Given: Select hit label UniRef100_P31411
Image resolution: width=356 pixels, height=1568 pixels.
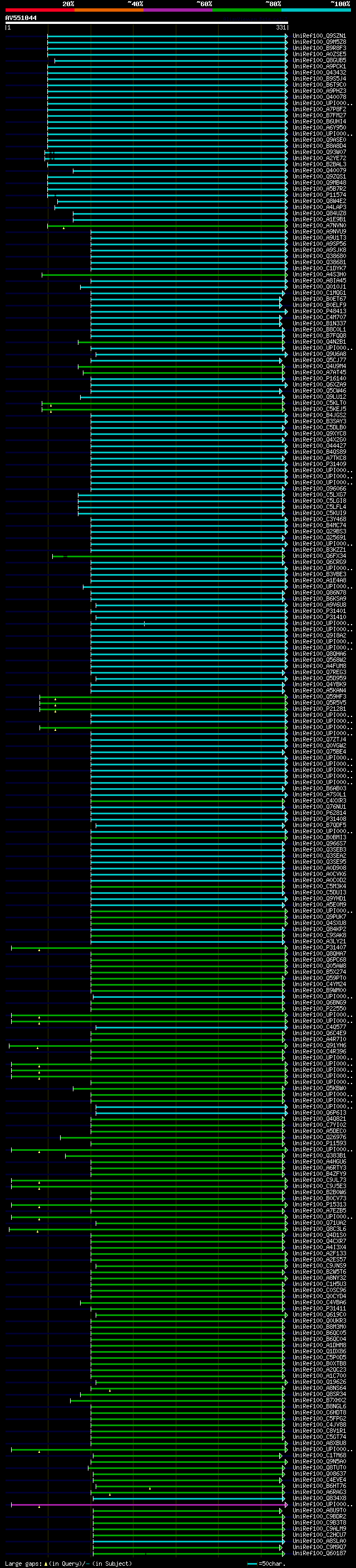Looking at the screenshot, I should pos(319,1308).
